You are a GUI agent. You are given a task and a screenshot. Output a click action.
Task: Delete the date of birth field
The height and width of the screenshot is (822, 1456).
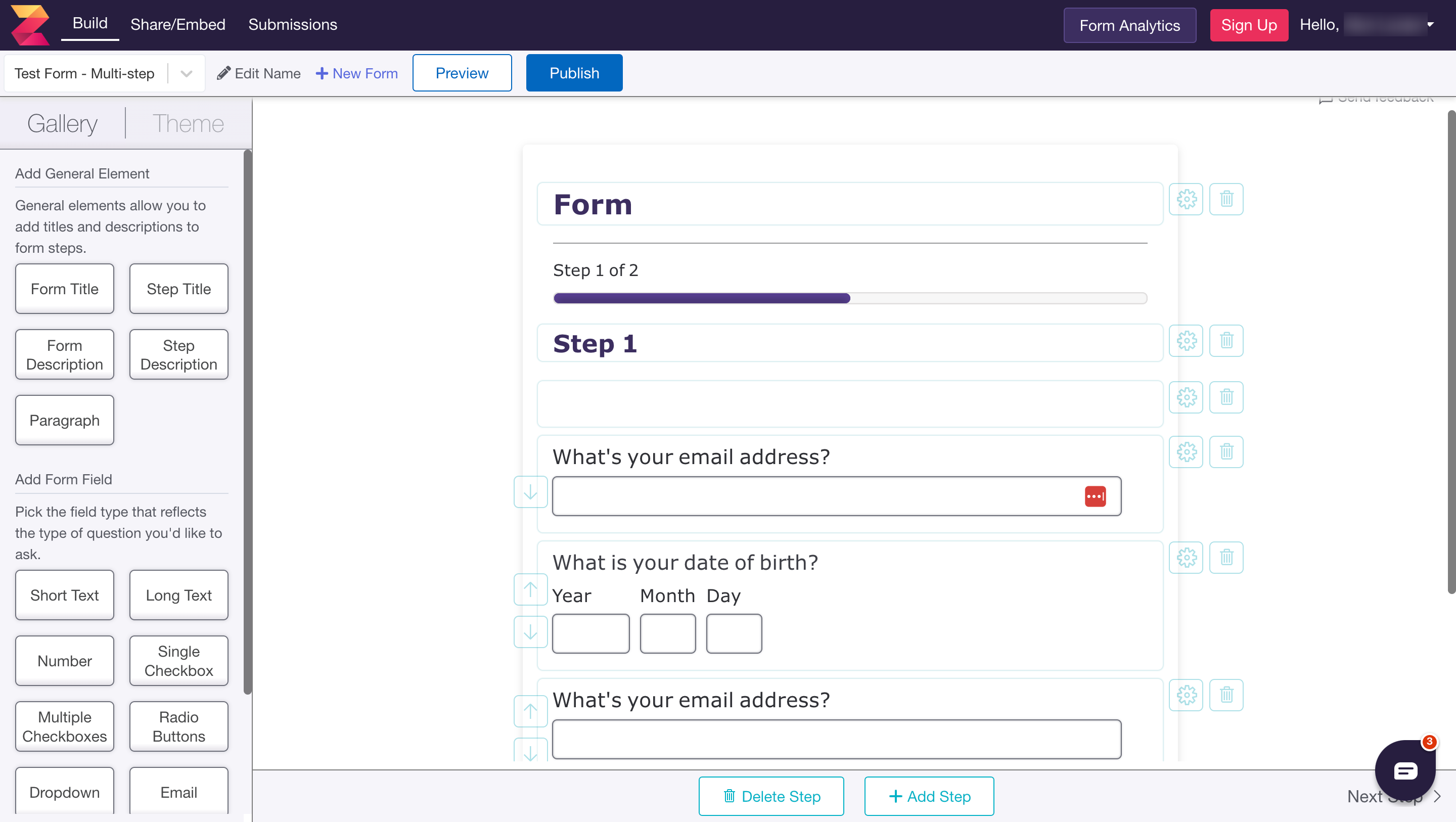pyautogui.click(x=1226, y=558)
